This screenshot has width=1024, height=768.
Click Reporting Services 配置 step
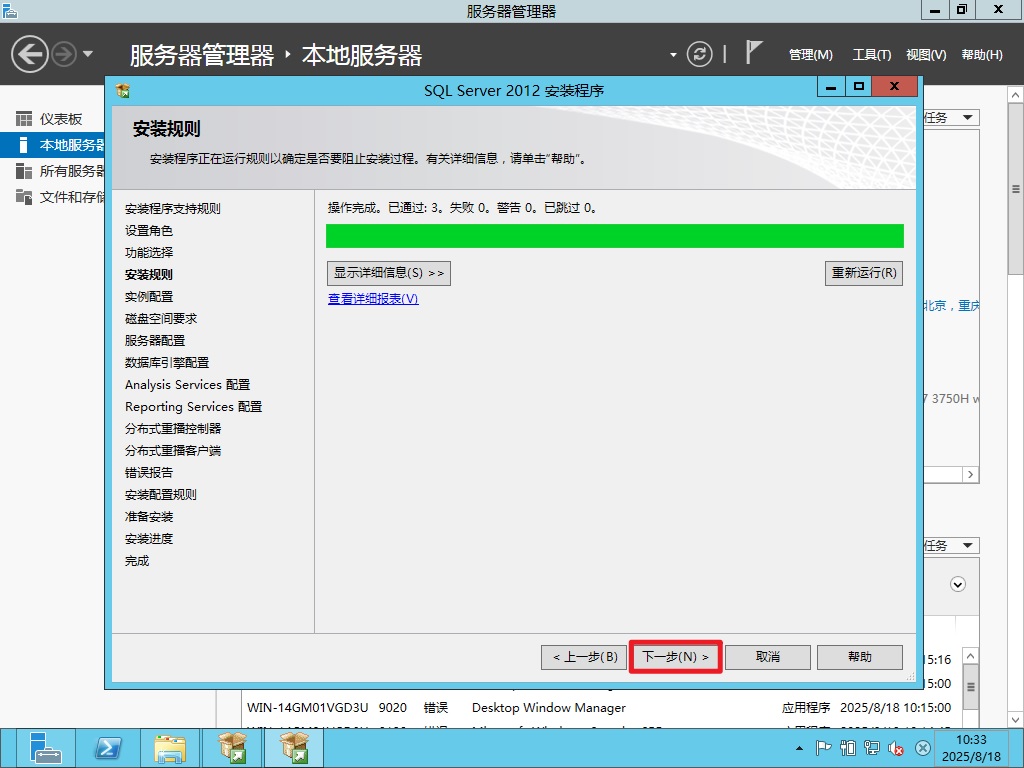pyautogui.click(x=193, y=406)
